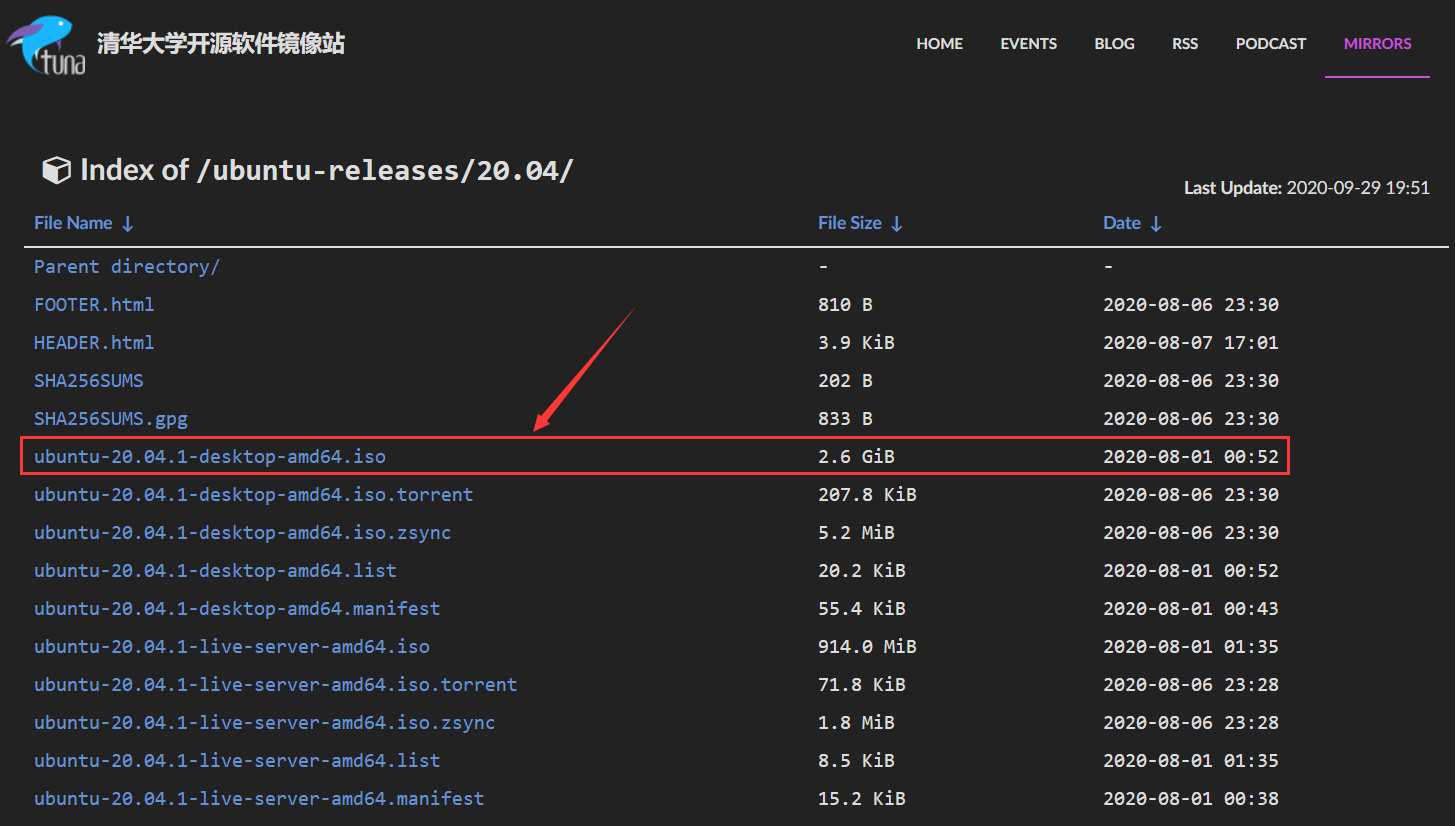Open the HOME nav item

pyautogui.click(x=939, y=44)
